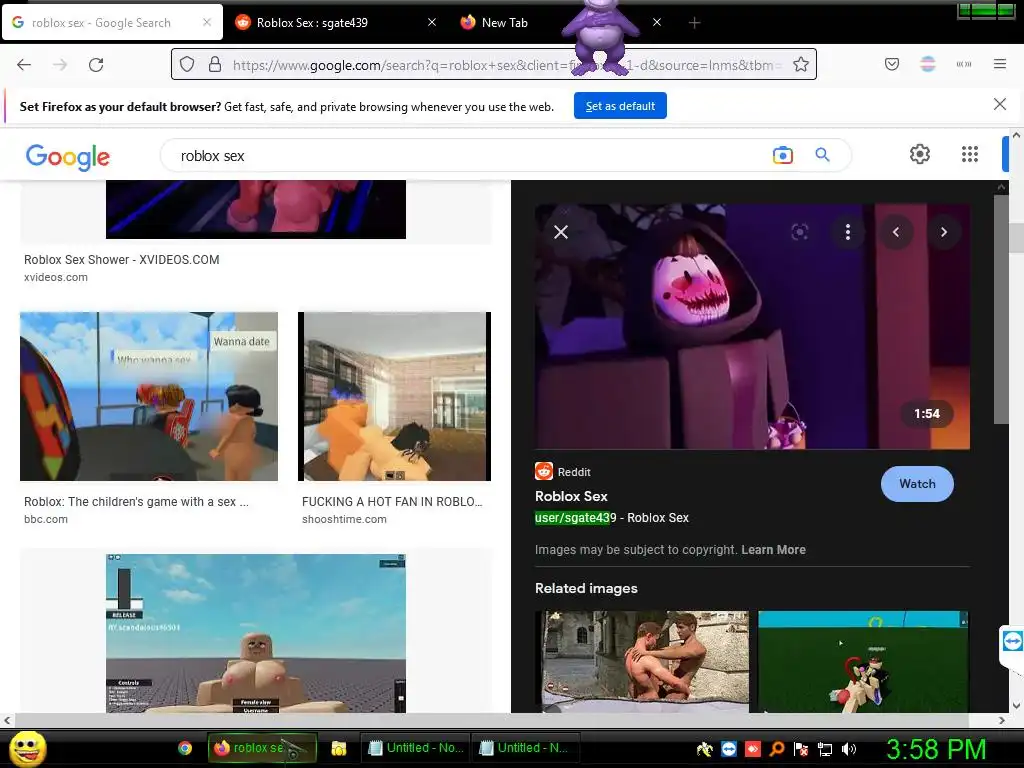Screen dimensions: 1024x768
Task: Open the smiley face start button
Action: point(28,748)
